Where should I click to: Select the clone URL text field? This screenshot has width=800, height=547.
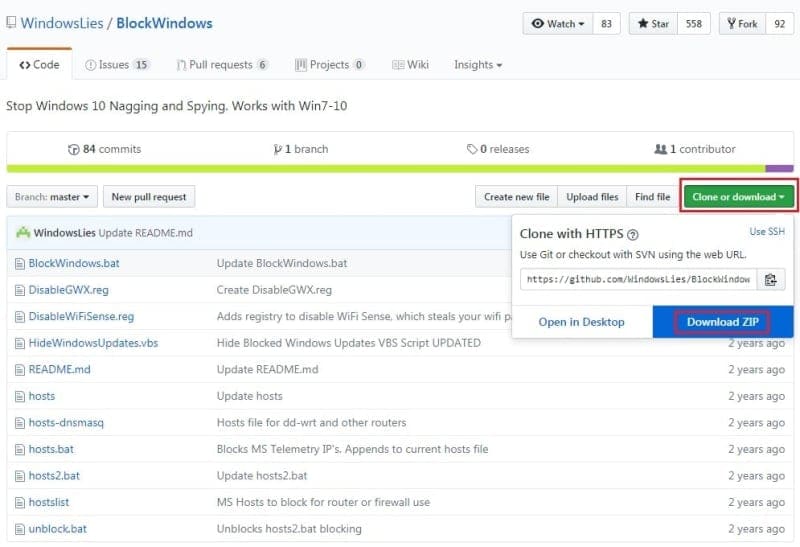[x=638, y=279]
